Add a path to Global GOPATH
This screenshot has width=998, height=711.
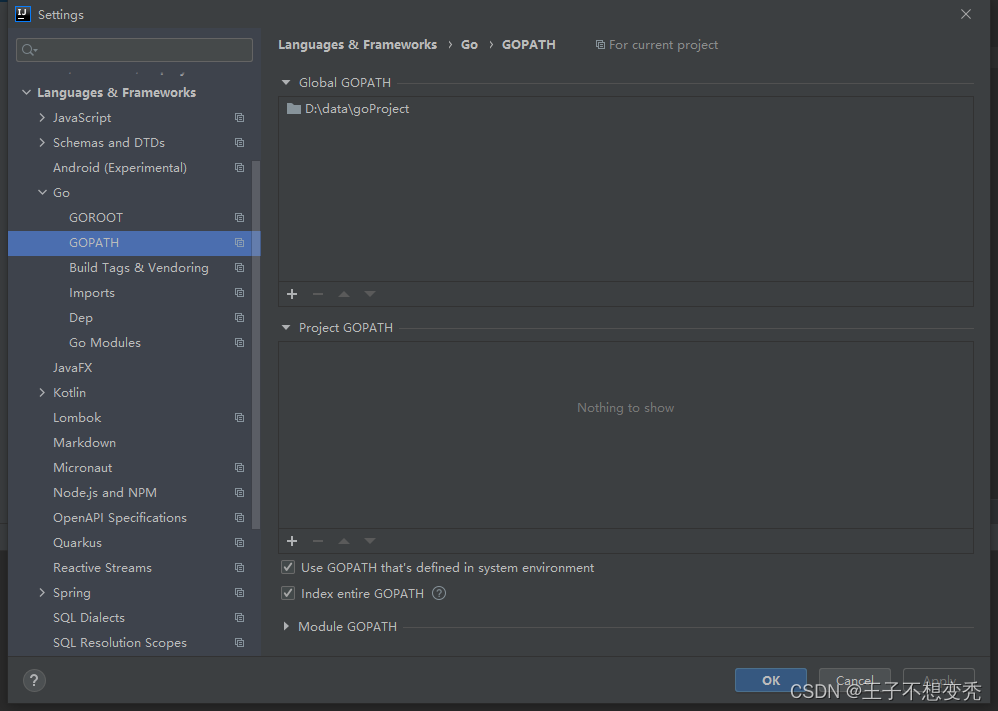292,294
